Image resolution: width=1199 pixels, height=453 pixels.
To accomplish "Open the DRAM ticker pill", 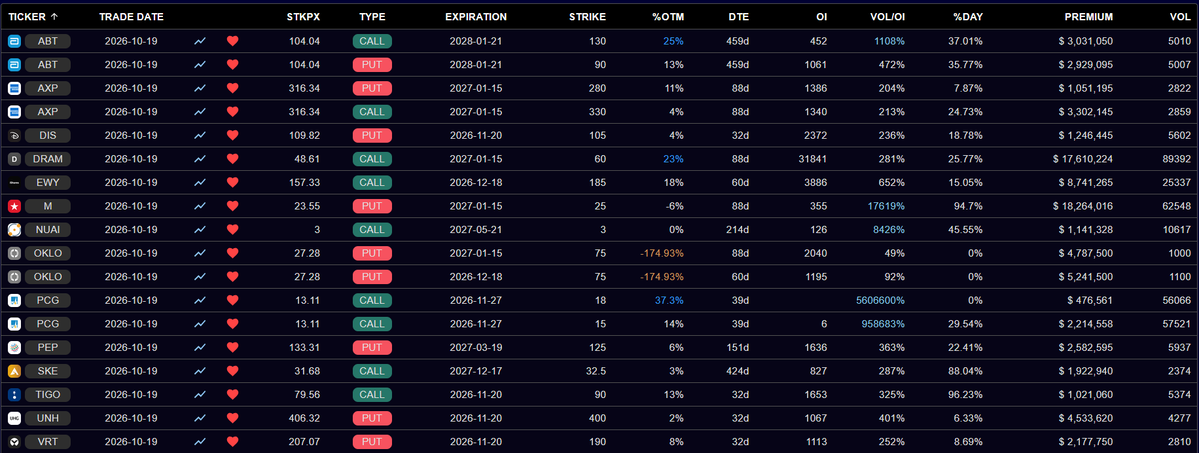I will tap(48, 159).
